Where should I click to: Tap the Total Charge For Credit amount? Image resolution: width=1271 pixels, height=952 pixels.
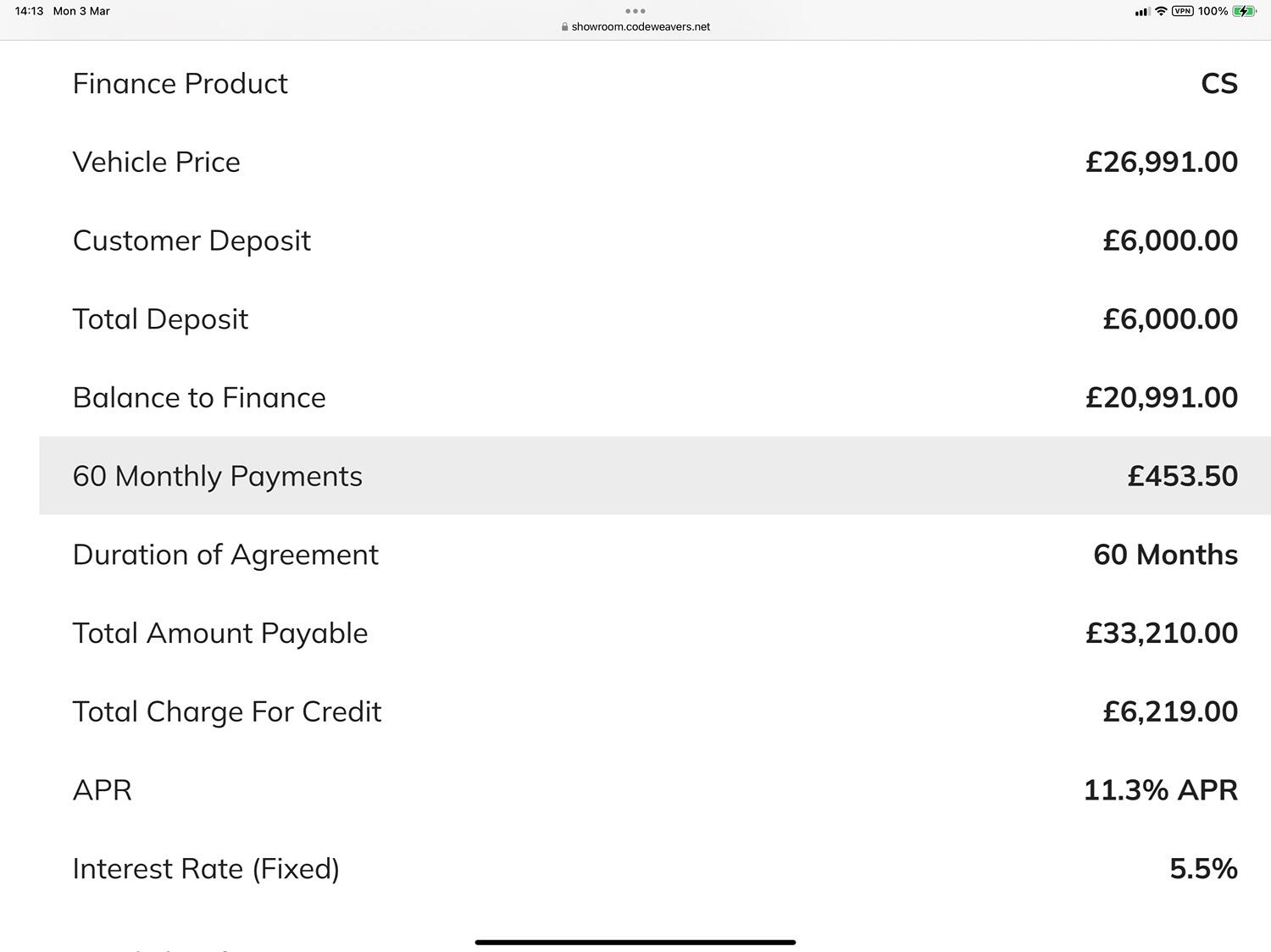point(1170,711)
